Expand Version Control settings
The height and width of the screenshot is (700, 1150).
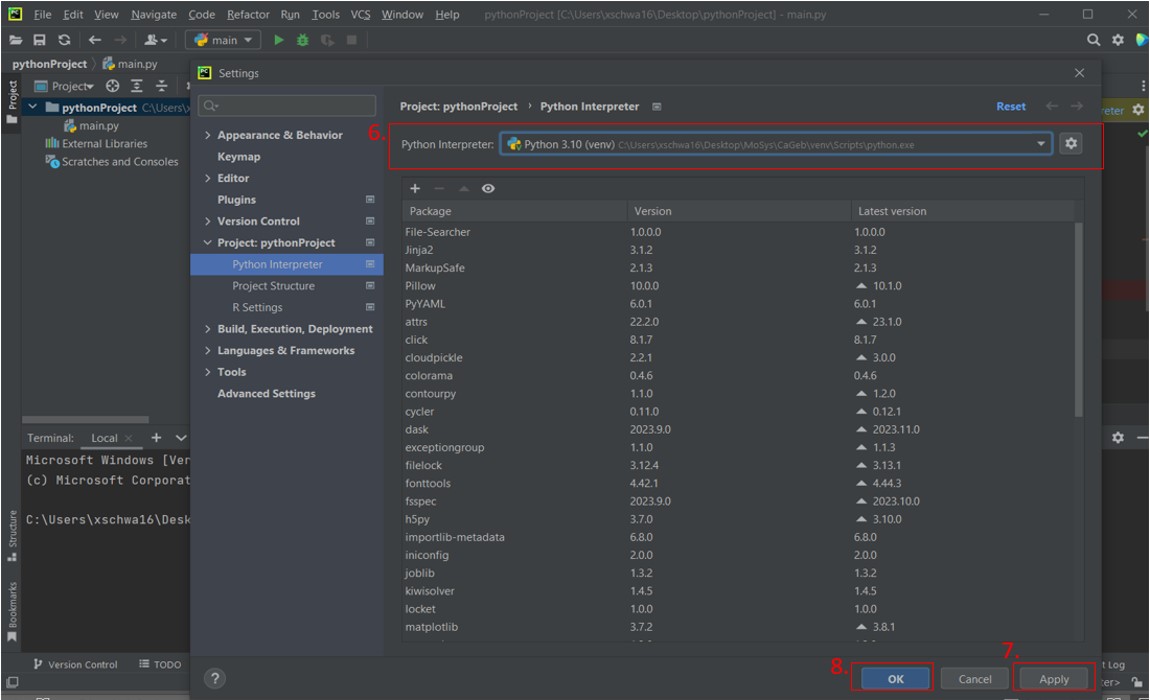208,221
